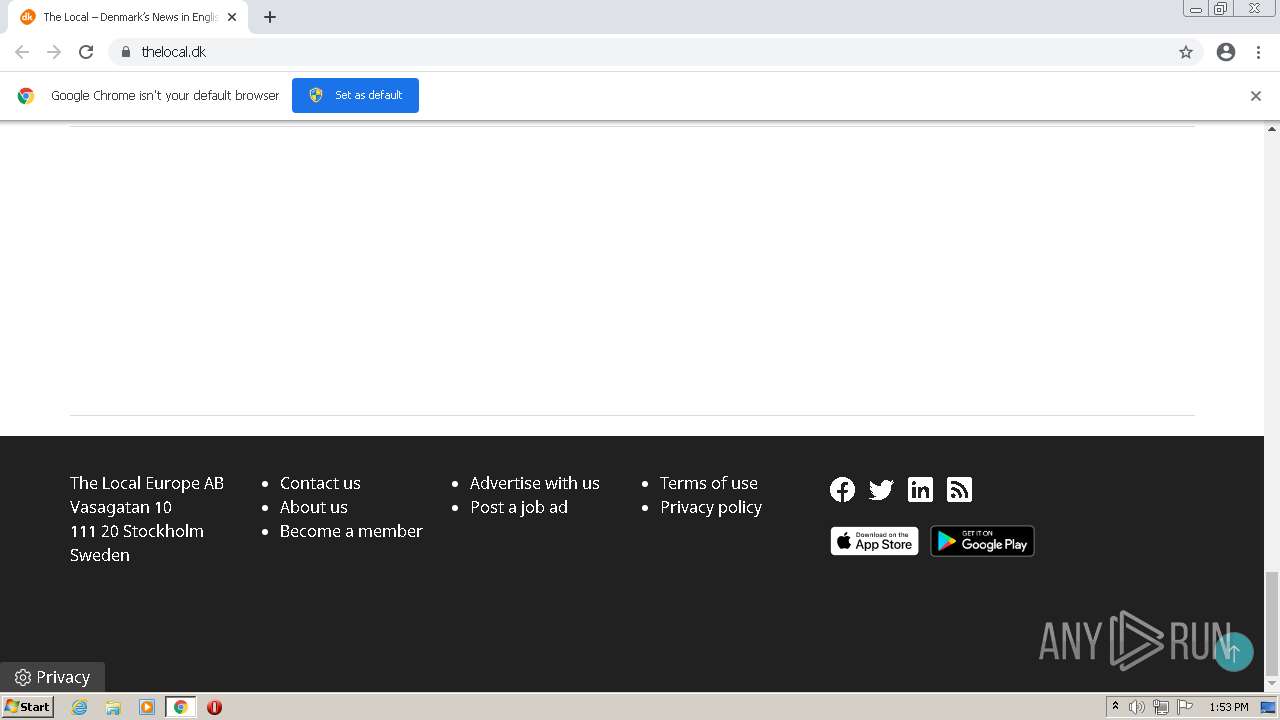Go forward in browser history
Image resolution: width=1280 pixels, height=720 pixels.
(x=54, y=52)
